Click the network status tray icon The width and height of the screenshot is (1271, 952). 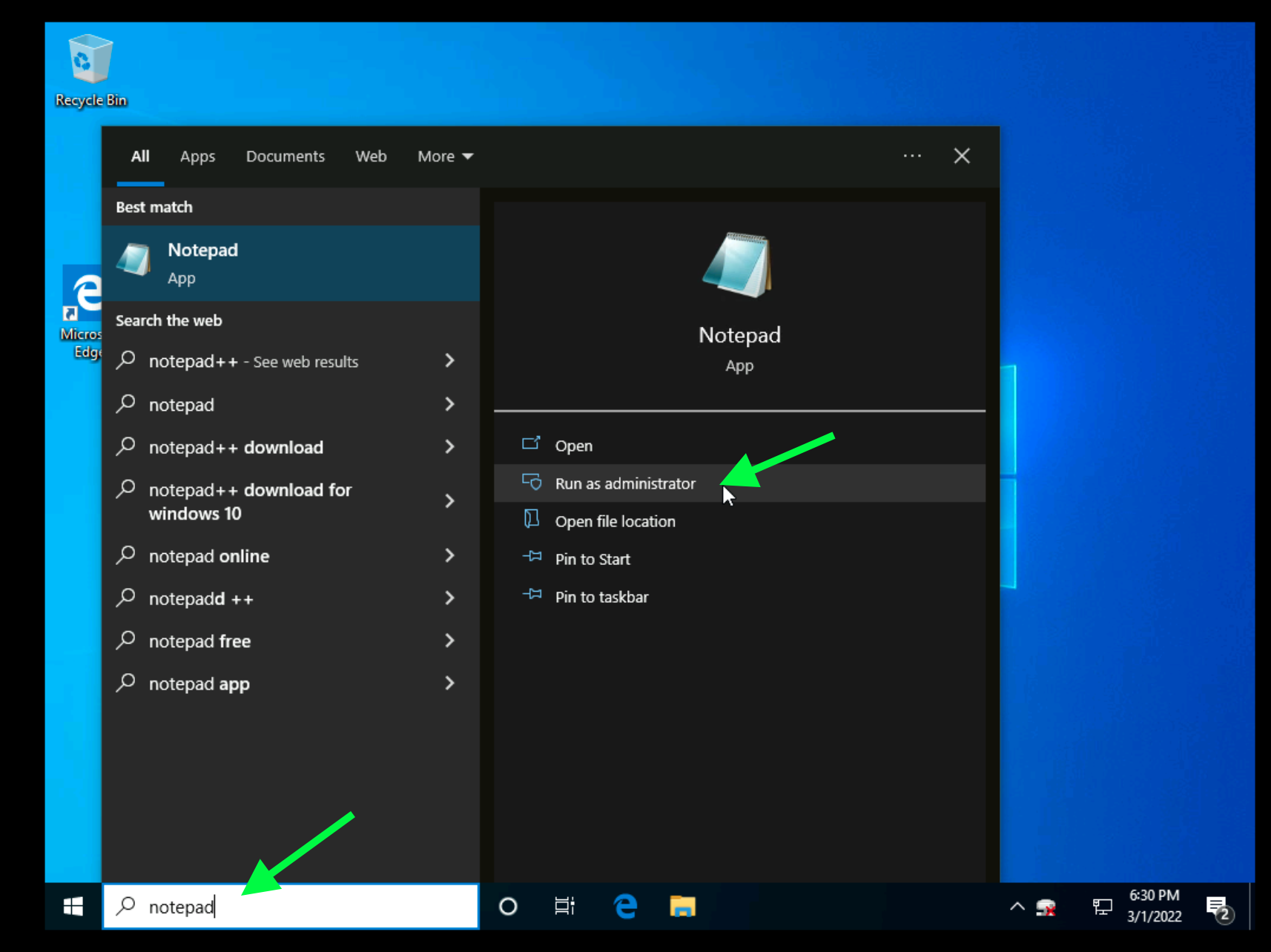[1102, 906]
